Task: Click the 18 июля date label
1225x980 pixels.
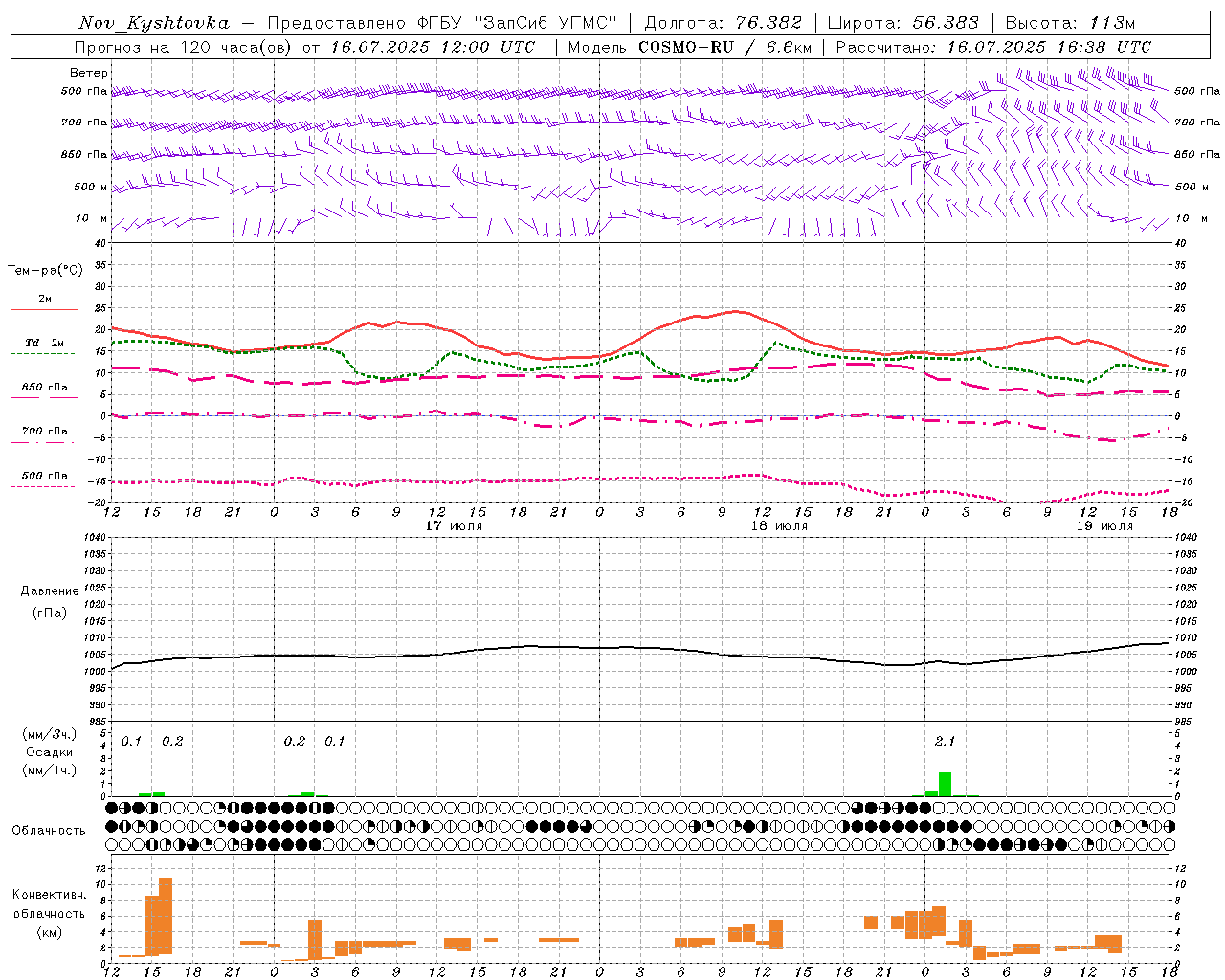Action: point(779,526)
